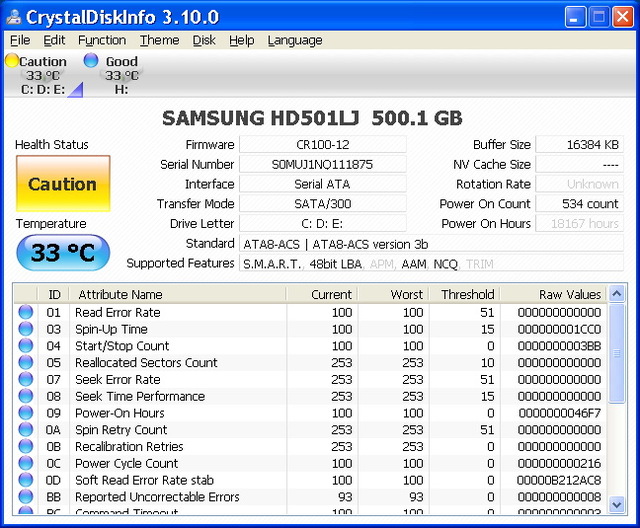Open the File menu

20,40
